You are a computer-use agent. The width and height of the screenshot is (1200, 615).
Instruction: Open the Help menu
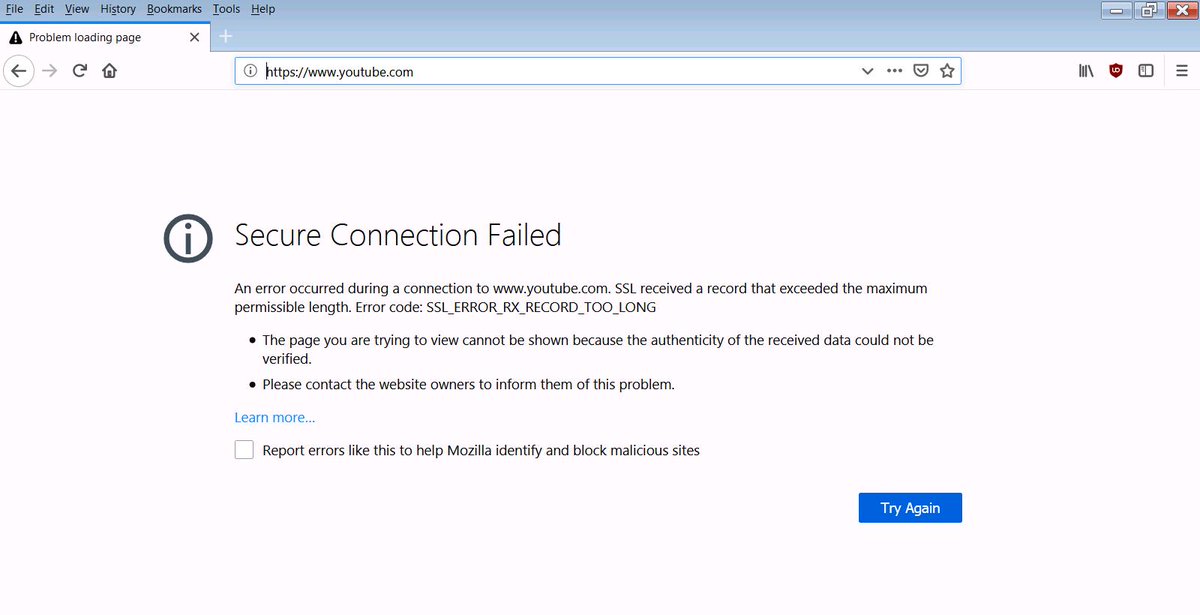click(x=263, y=9)
